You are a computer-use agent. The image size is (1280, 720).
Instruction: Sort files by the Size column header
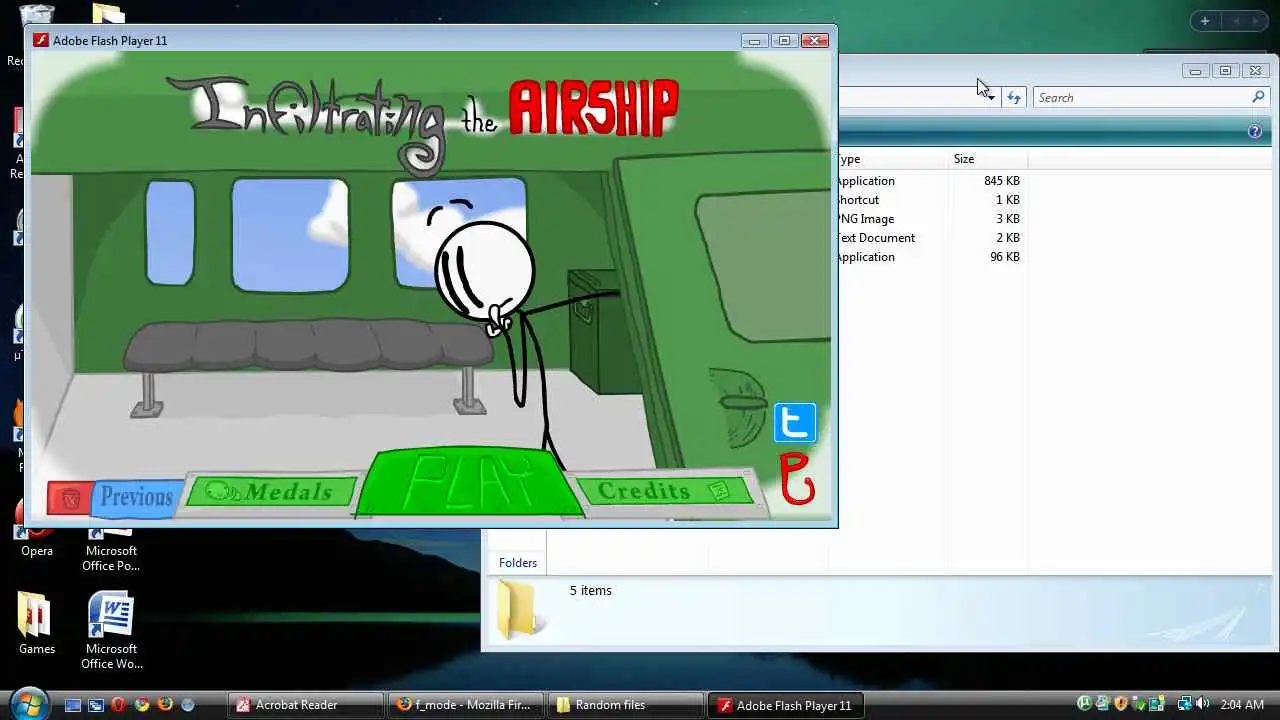[x=988, y=159]
